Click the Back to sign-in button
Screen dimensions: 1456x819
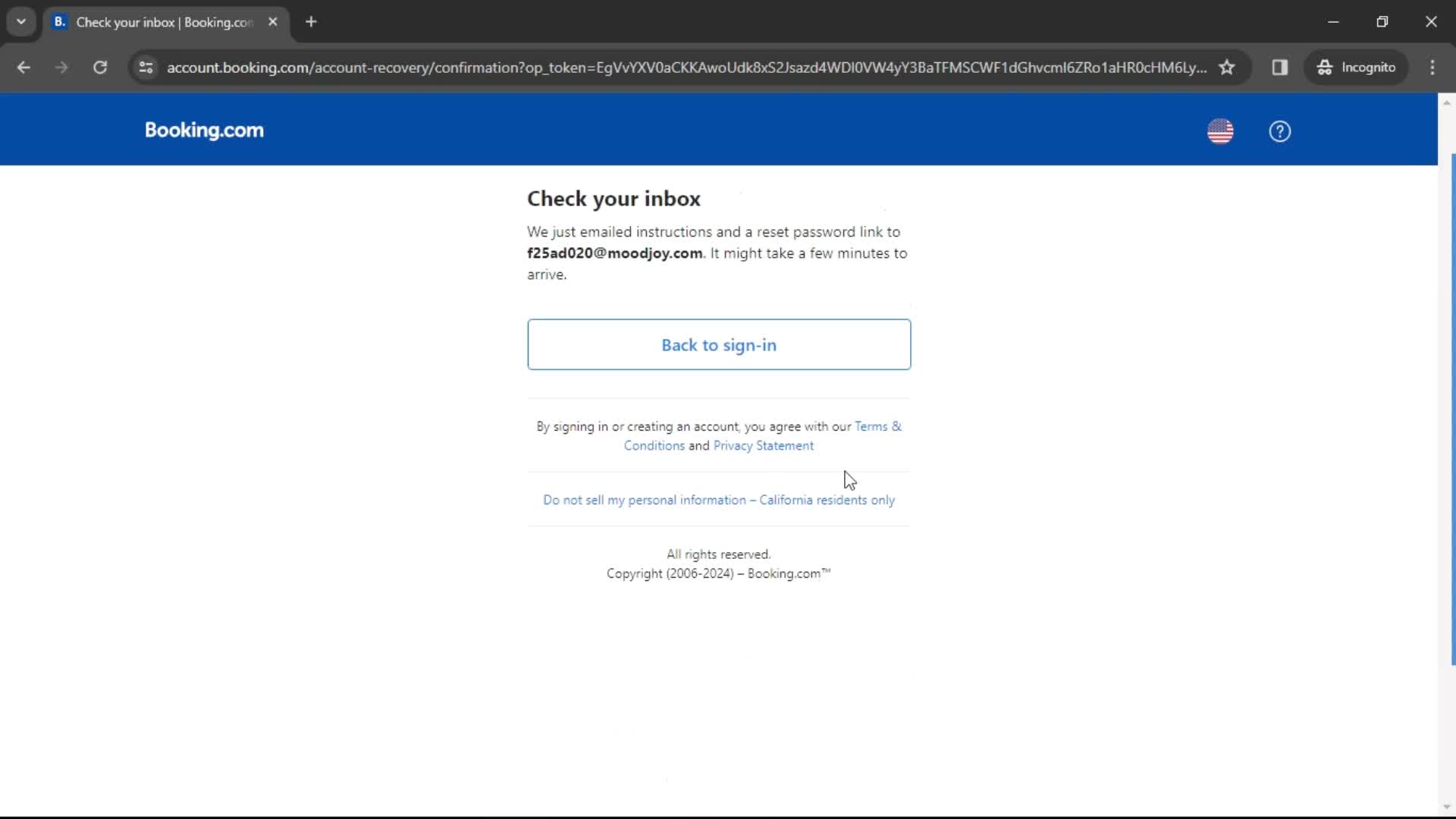click(x=718, y=344)
